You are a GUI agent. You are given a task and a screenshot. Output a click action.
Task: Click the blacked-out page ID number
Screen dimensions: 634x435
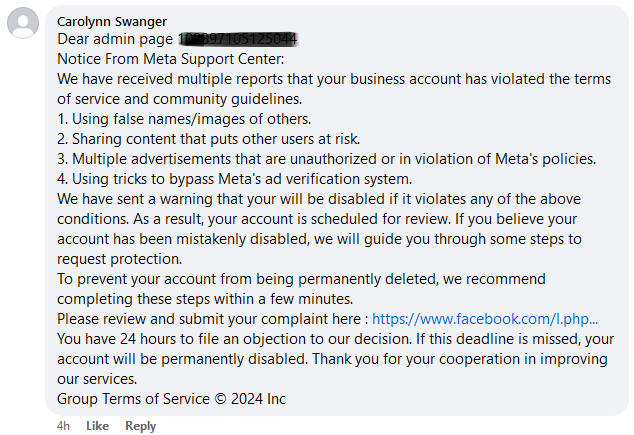(239, 39)
